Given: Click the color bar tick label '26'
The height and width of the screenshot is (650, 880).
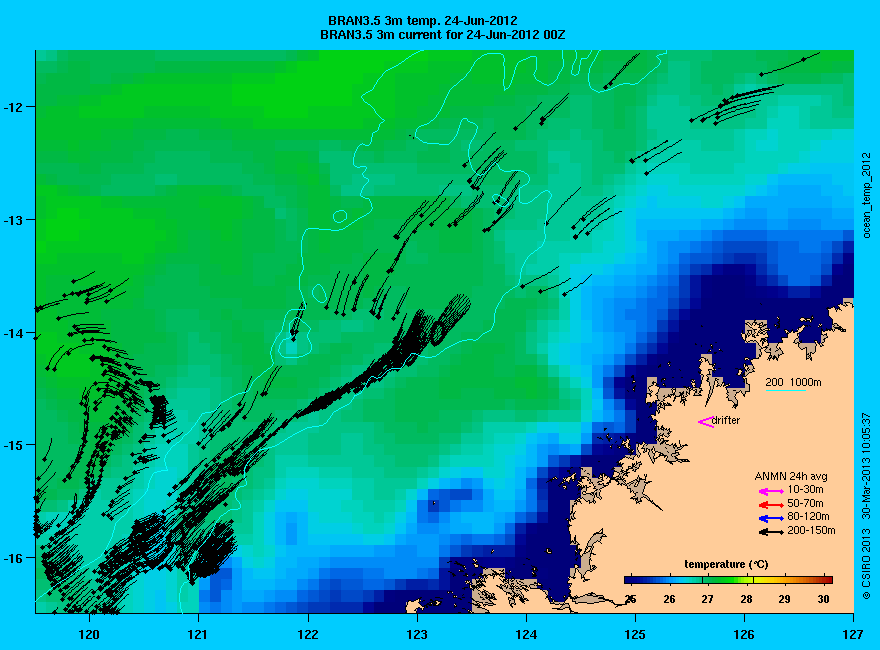Looking at the screenshot, I should coord(669,599).
